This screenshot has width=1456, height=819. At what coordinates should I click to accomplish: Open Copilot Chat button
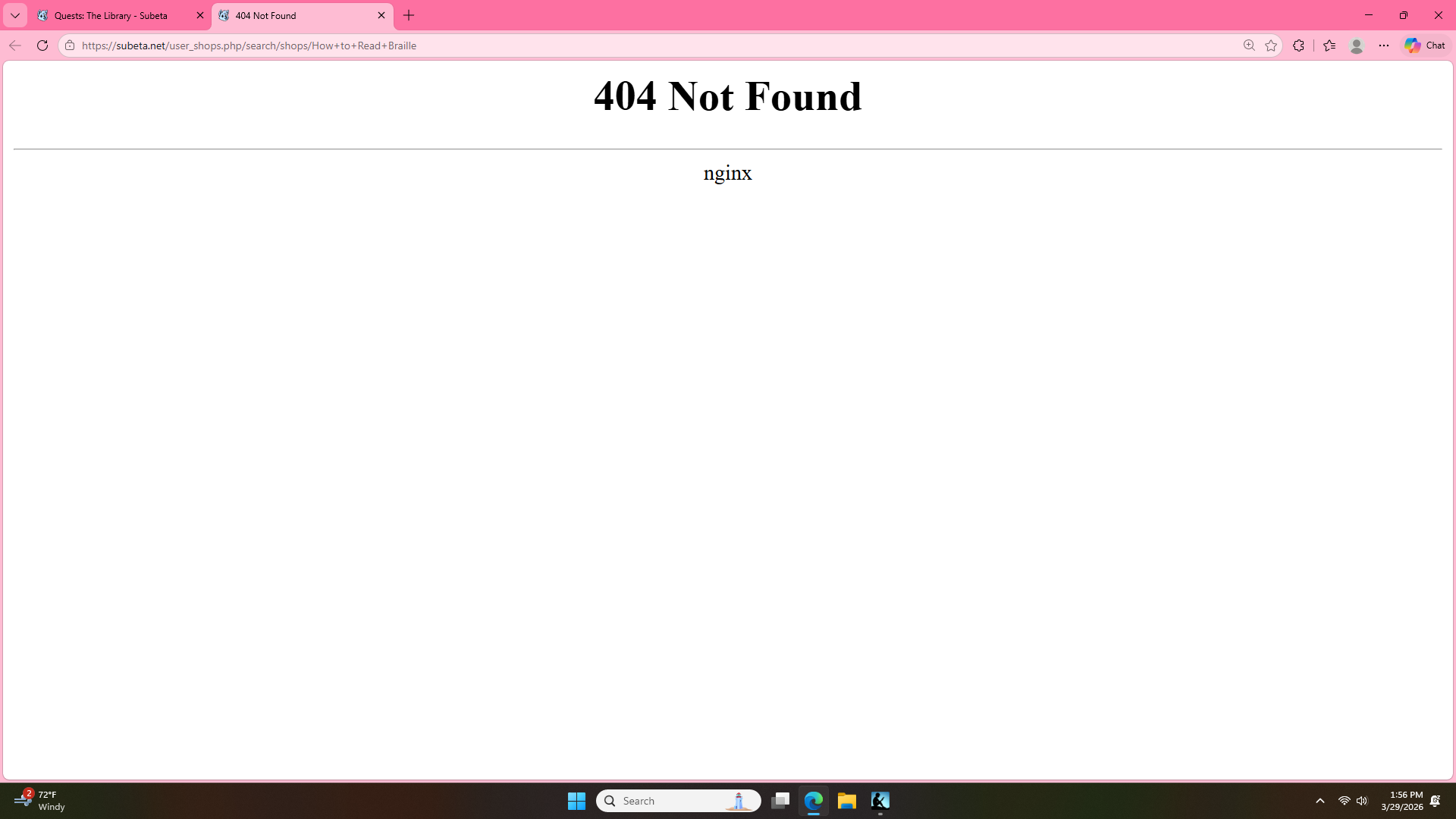tap(1425, 45)
